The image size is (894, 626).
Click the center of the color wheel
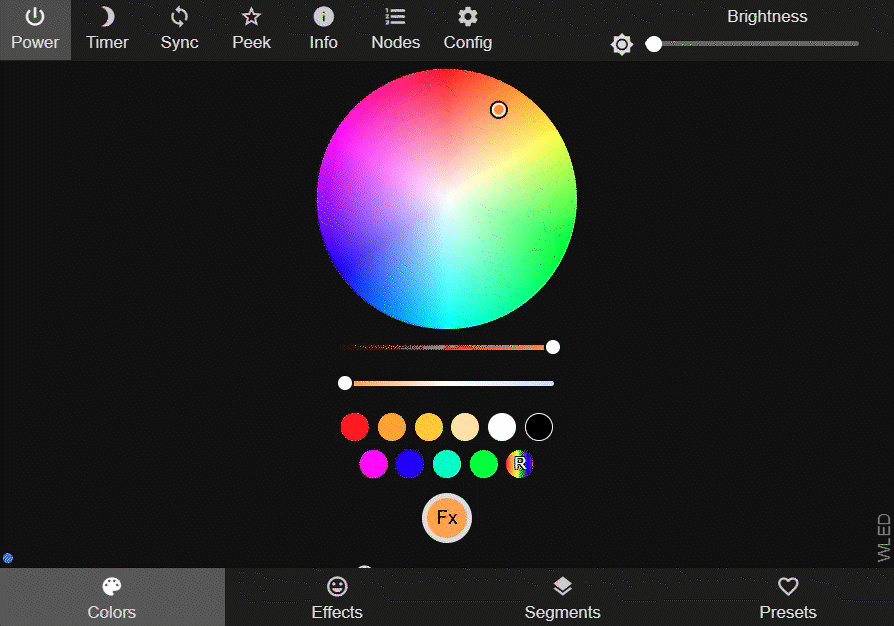tap(446, 199)
